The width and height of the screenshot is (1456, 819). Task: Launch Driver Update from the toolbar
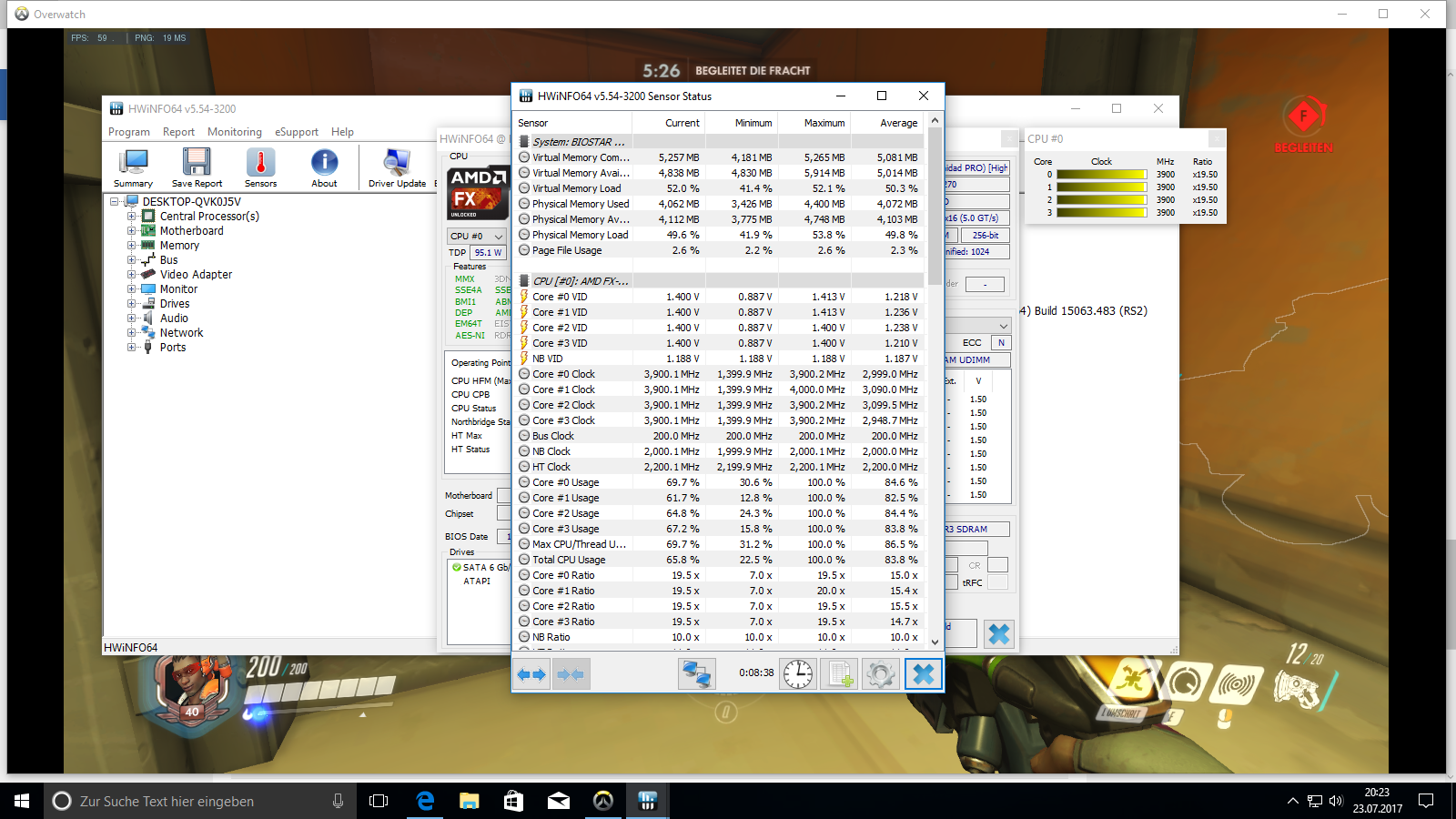pyautogui.click(x=397, y=168)
